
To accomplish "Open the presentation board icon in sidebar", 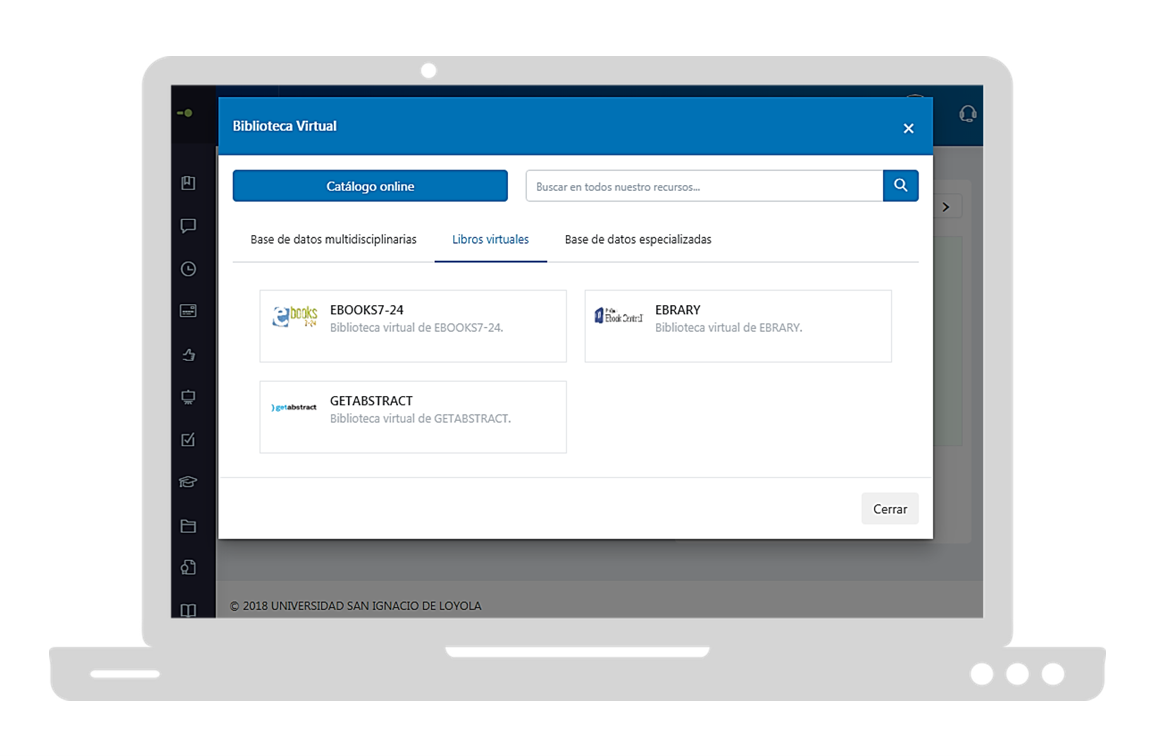I will click(188, 397).
